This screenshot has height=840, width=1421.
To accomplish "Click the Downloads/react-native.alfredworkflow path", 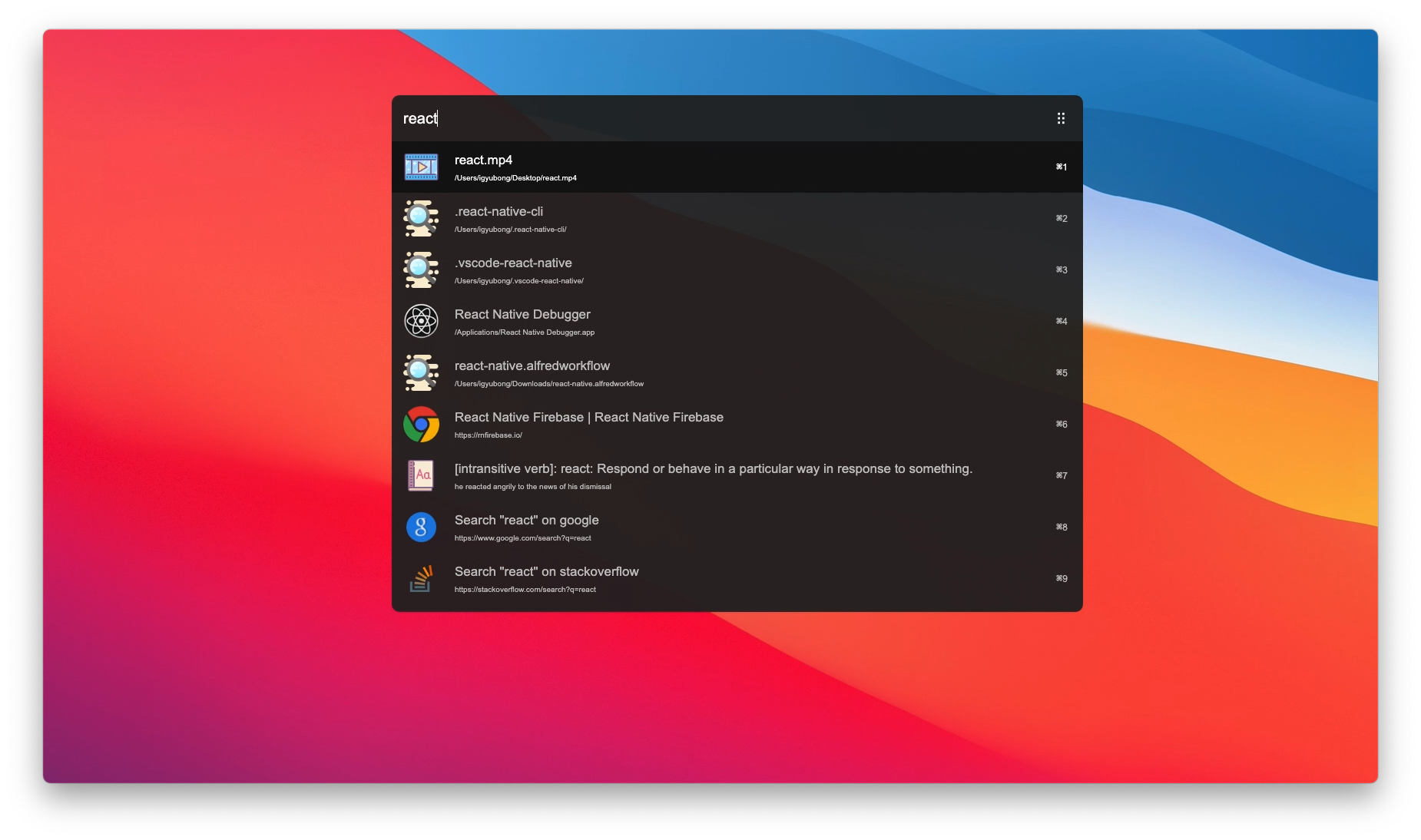I will [549, 384].
